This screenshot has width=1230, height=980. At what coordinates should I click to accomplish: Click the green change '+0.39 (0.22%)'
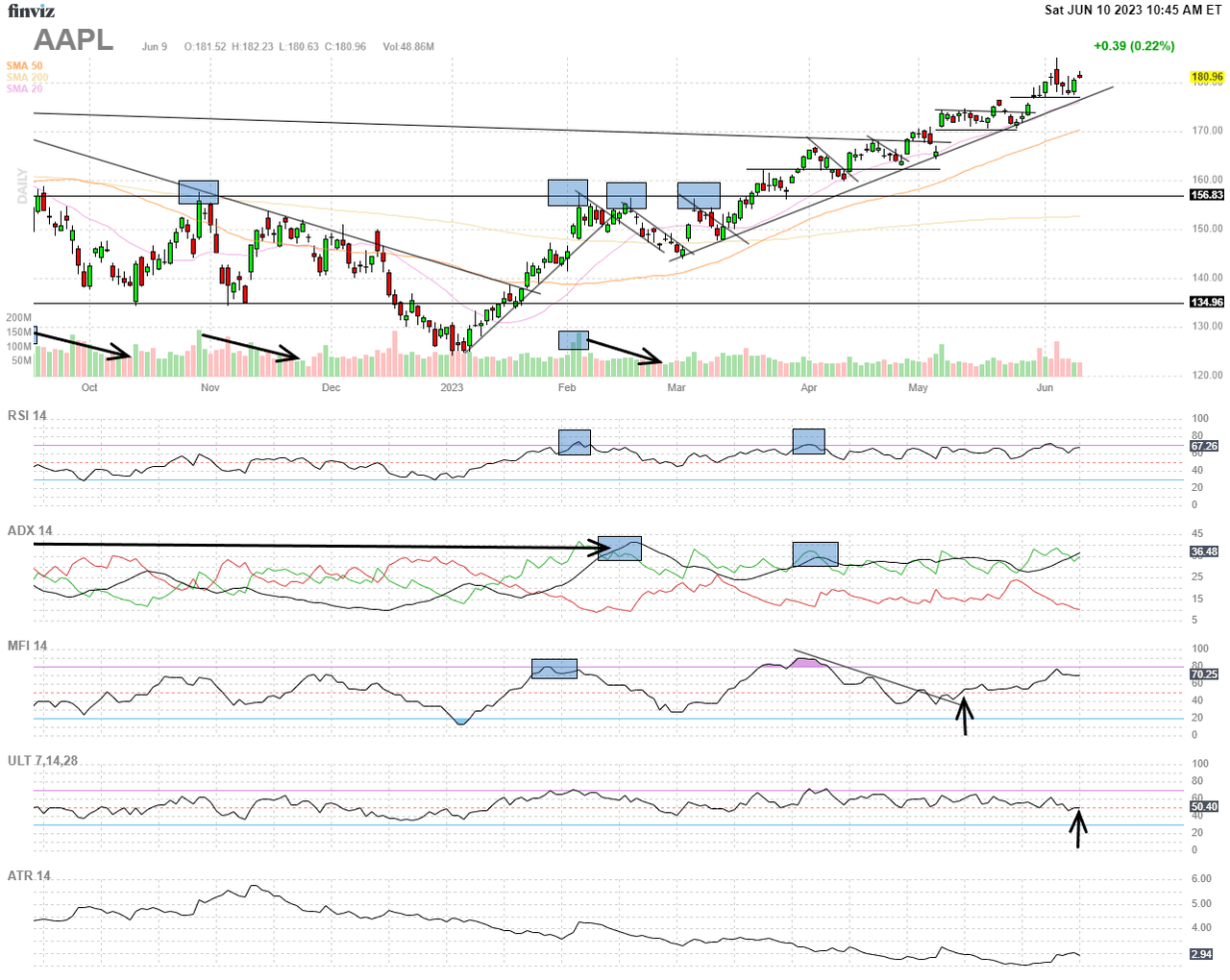point(1134,46)
